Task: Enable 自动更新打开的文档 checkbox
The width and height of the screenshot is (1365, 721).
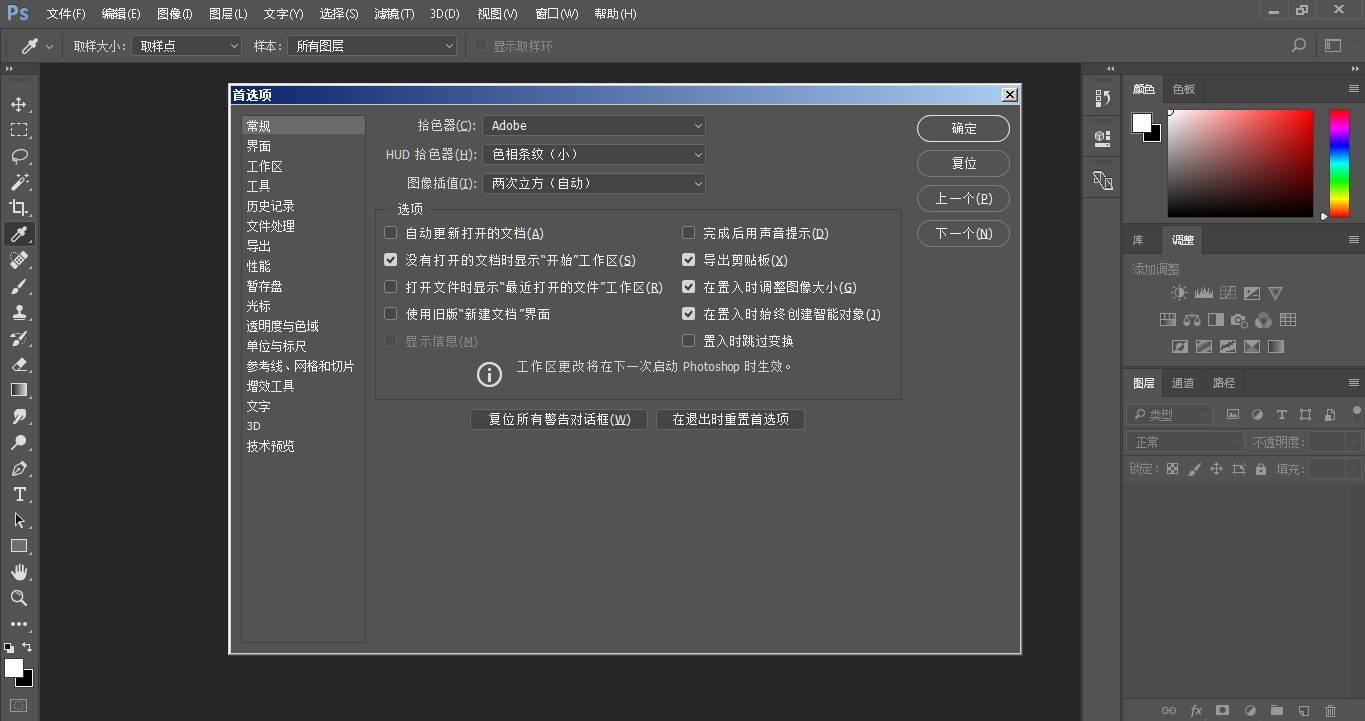Action: pyautogui.click(x=391, y=233)
